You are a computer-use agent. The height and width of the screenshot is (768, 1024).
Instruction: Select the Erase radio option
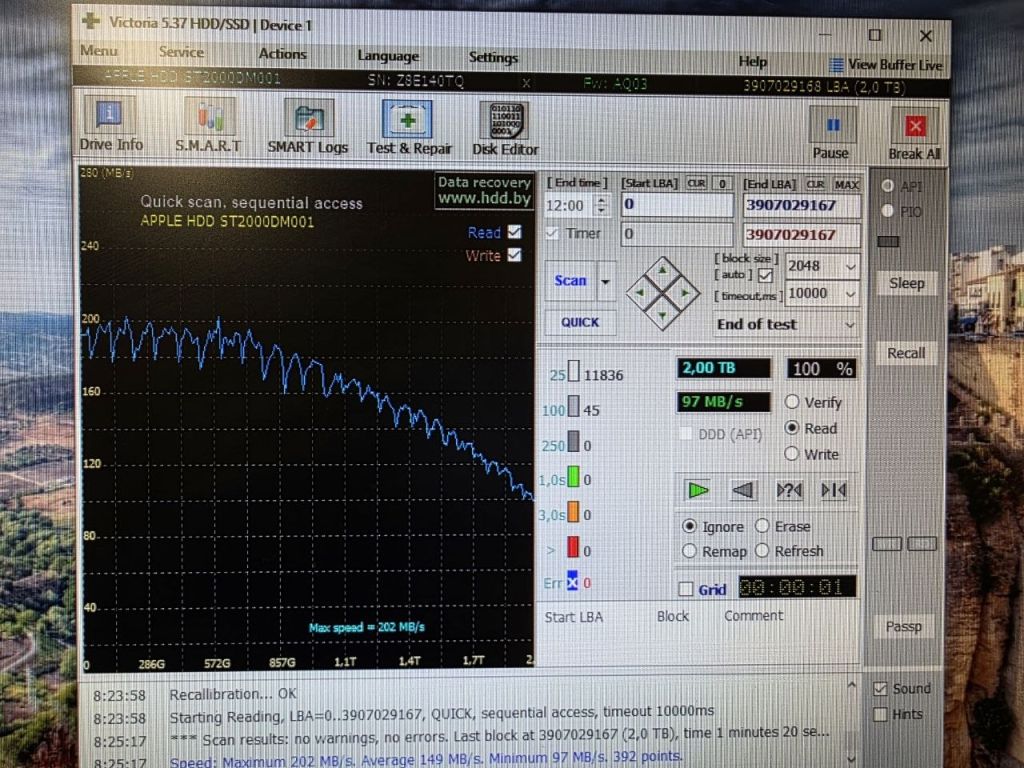tap(762, 526)
